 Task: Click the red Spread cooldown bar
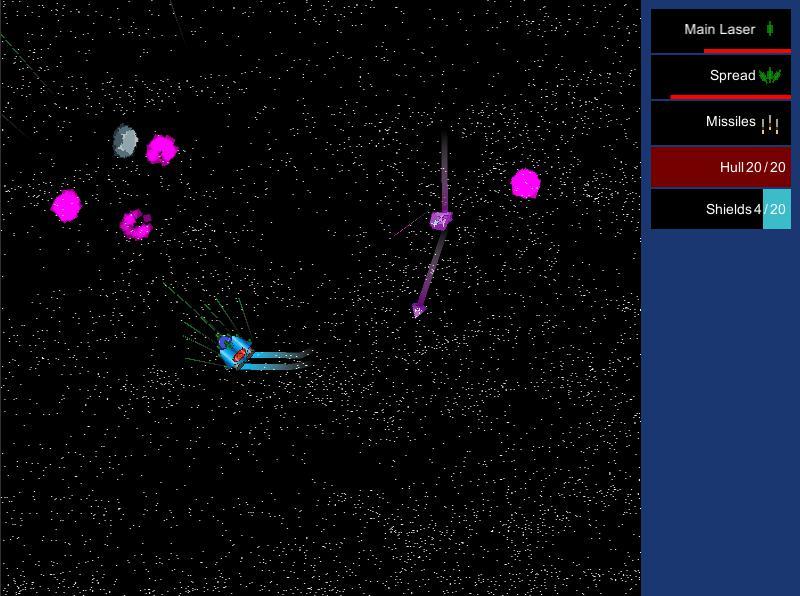tap(731, 97)
